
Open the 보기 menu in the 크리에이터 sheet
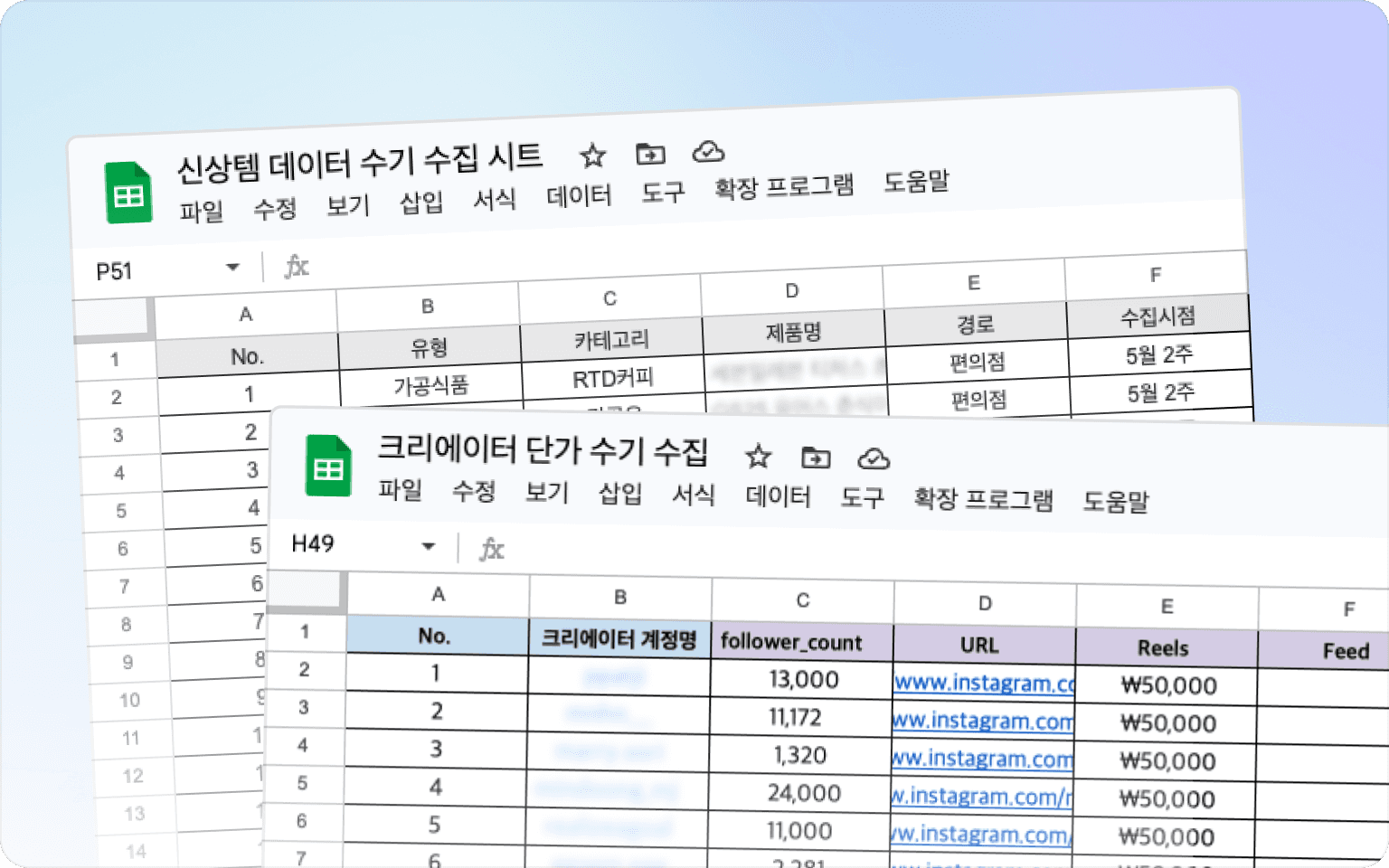(x=547, y=492)
